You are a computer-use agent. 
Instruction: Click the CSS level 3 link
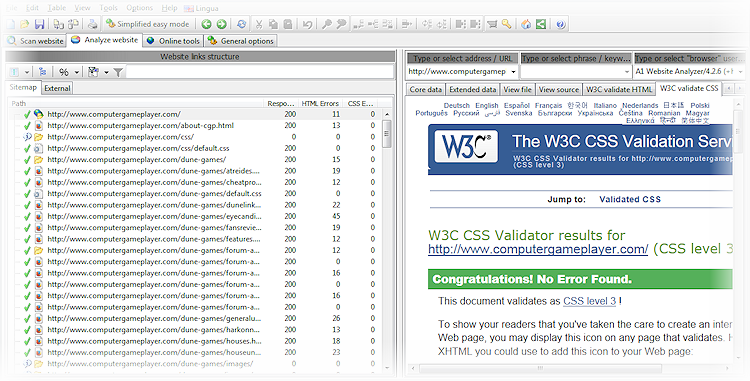(589, 301)
